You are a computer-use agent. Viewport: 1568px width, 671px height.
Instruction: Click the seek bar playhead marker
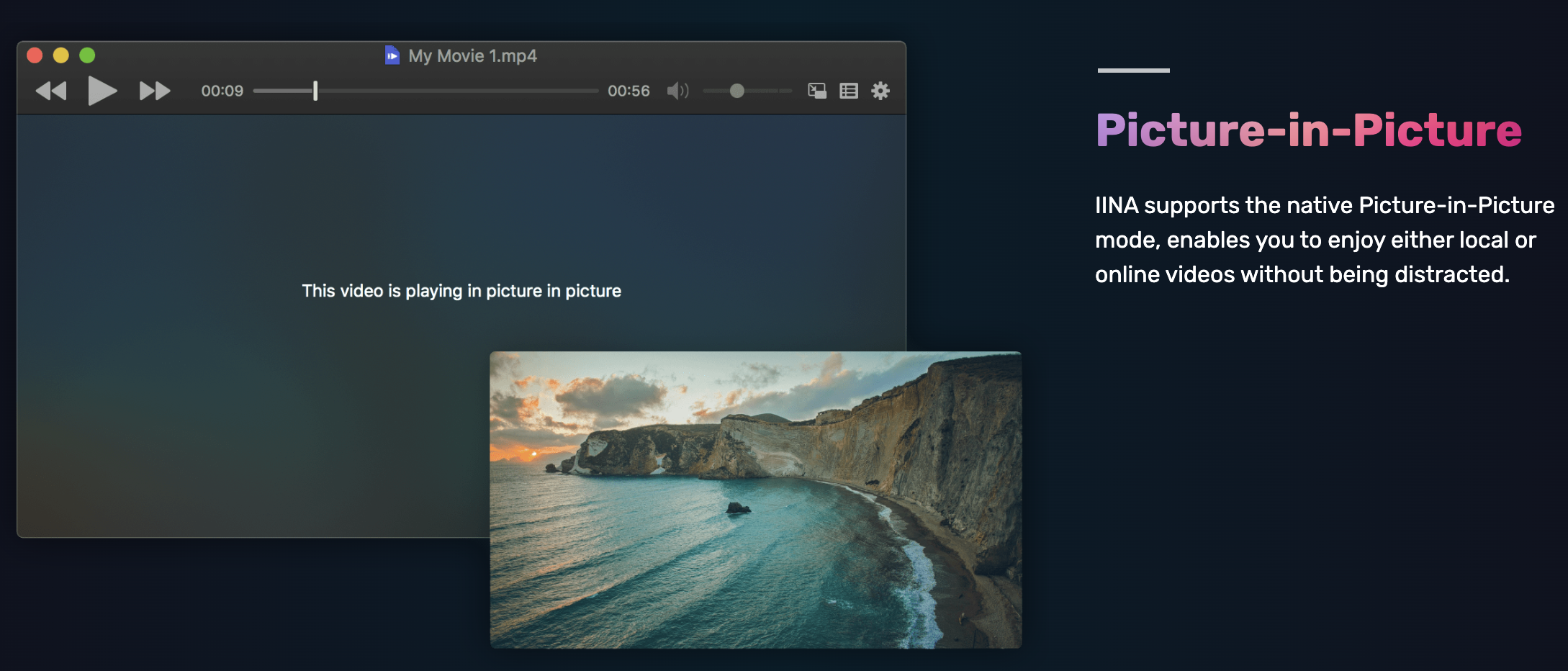pyautogui.click(x=315, y=91)
